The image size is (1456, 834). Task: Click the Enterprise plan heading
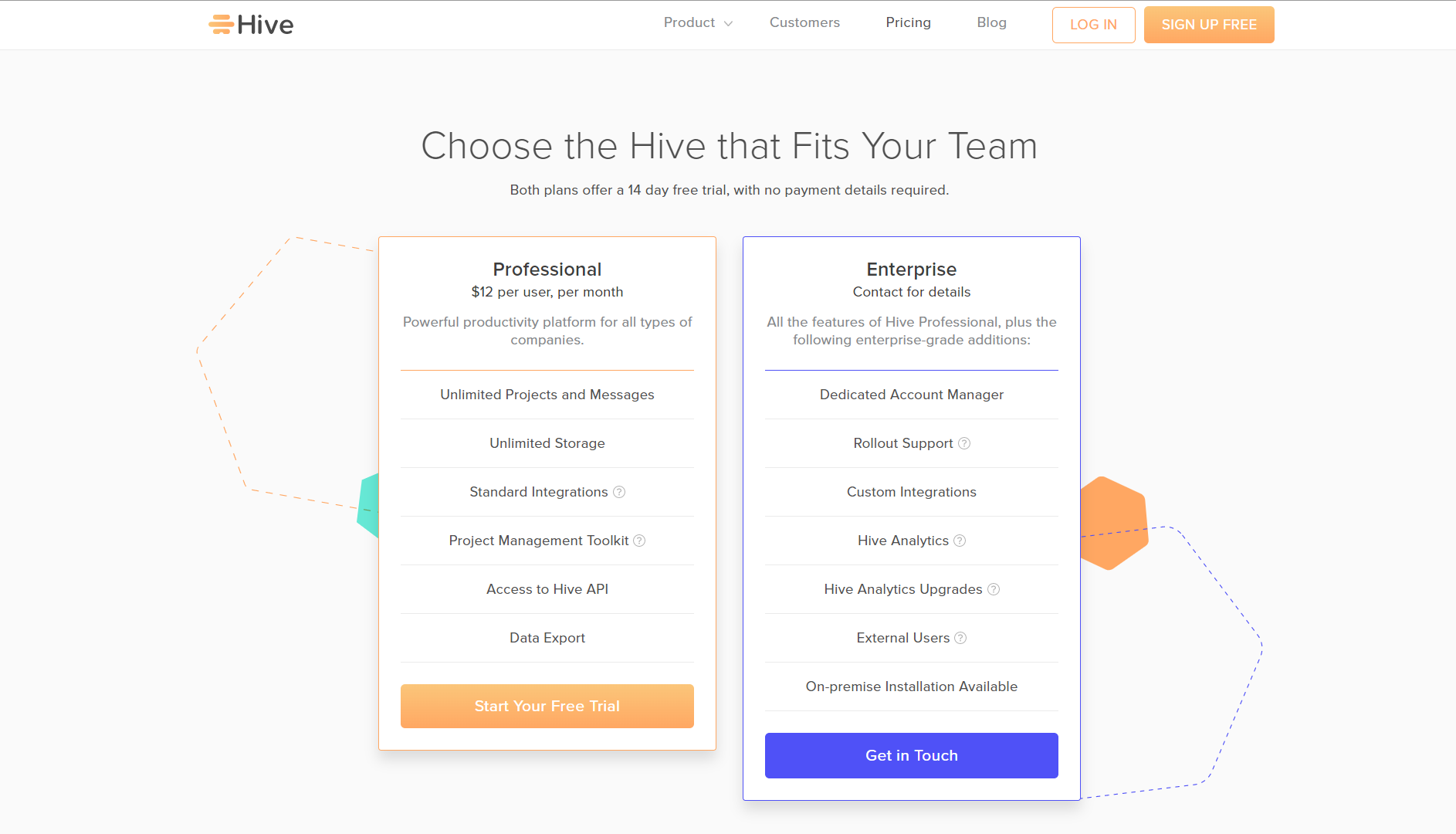tap(911, 270)
